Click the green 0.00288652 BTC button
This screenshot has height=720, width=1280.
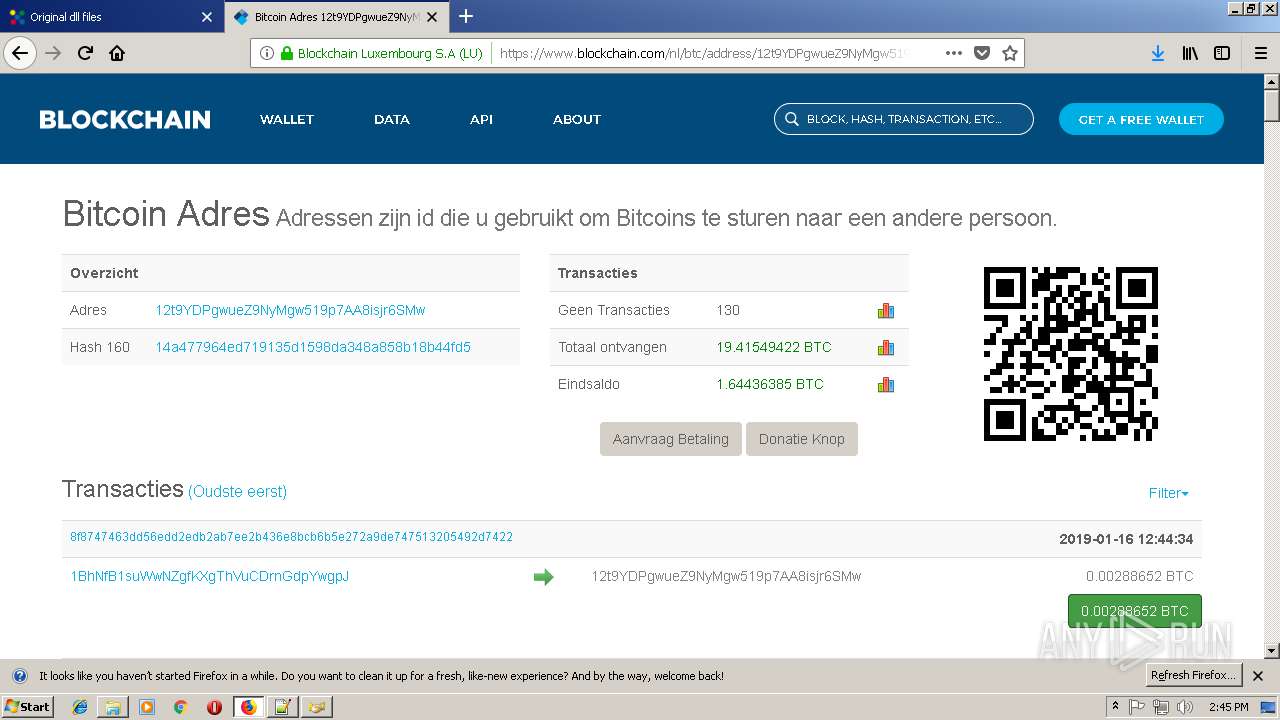click(x=1135, y=611)
